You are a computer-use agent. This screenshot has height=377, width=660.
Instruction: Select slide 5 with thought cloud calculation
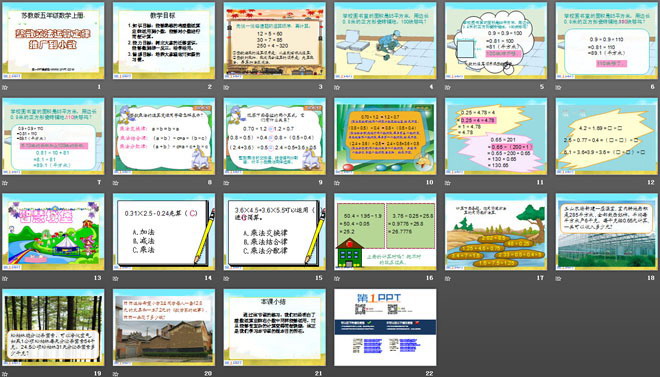(496, 41)
